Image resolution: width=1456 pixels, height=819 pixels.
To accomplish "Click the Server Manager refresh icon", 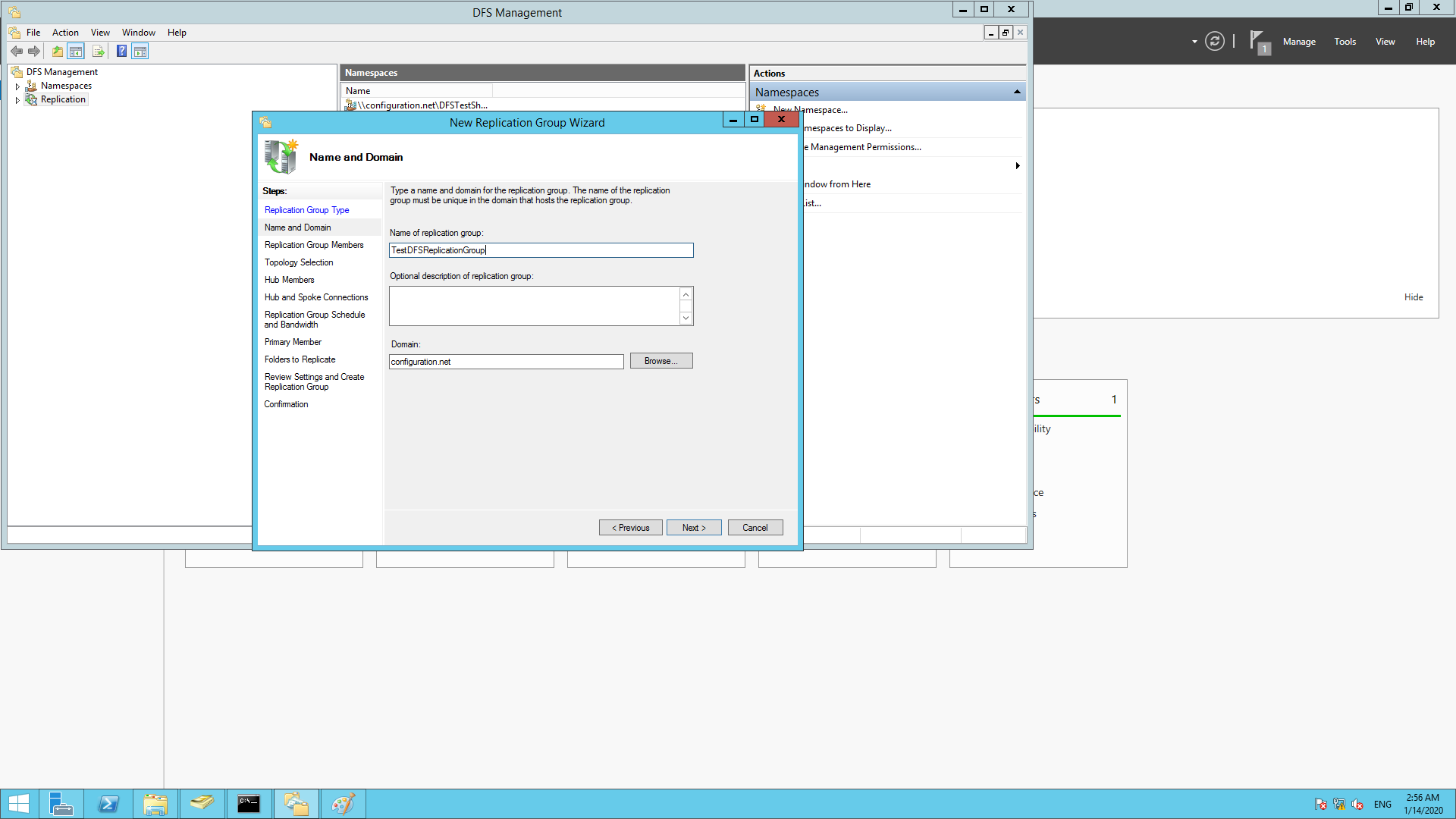I will pyautogui.click(x=1214, y=42).
